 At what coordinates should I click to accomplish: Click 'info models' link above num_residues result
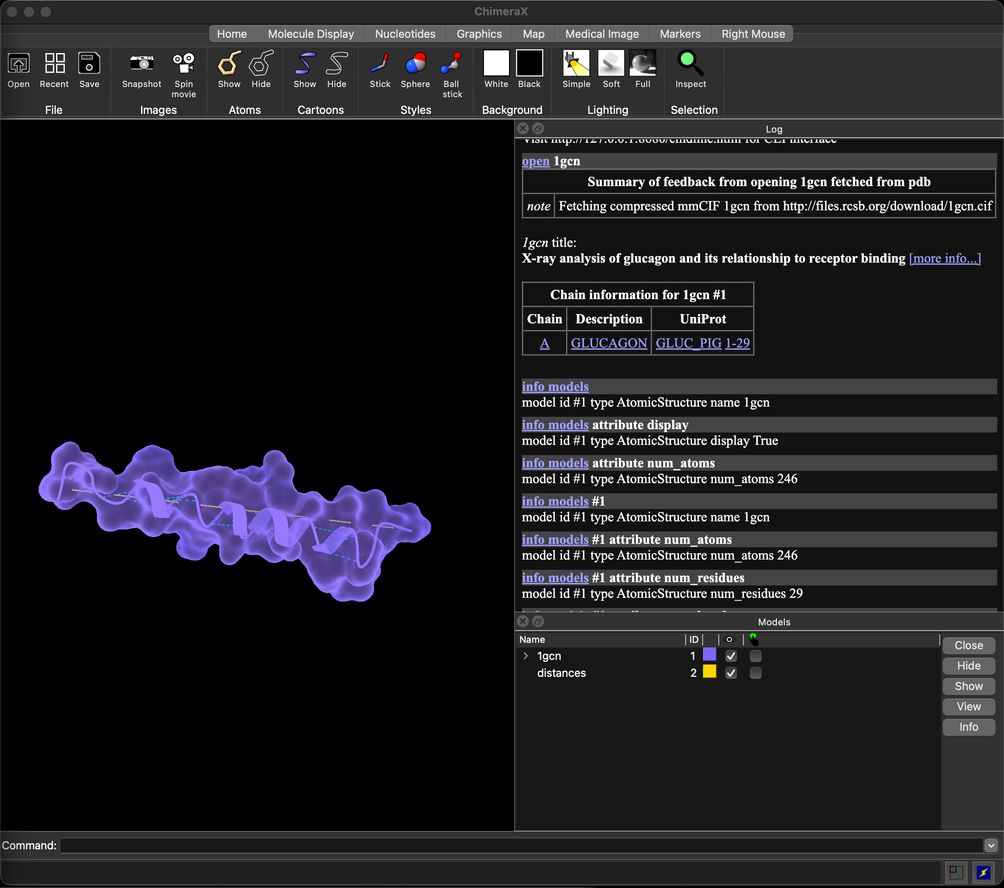555,577
